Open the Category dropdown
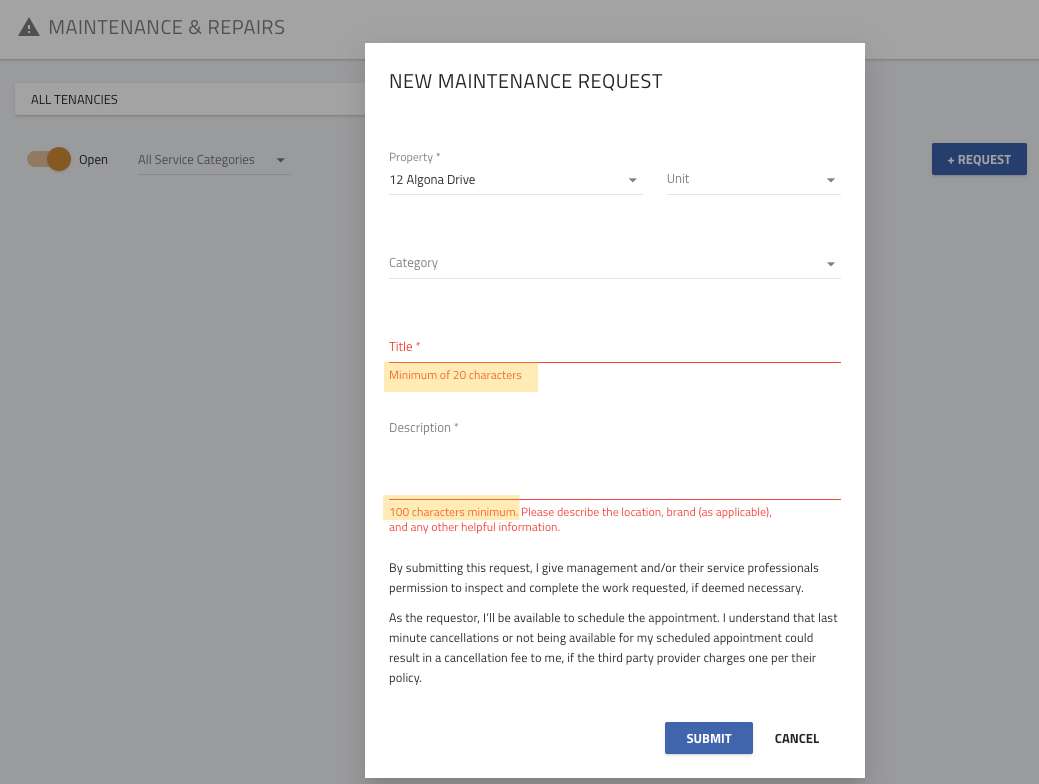Screen dimensions: 1039x784 pyautogui.click(x=614, y=263)
